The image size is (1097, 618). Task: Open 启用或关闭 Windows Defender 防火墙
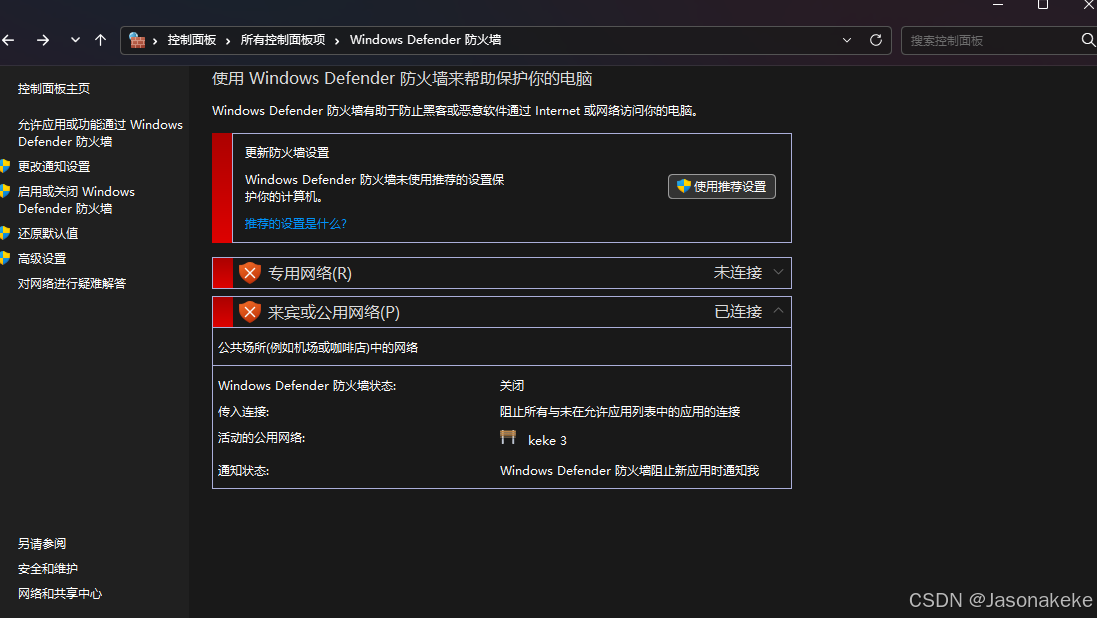click(x=76, y=200)
